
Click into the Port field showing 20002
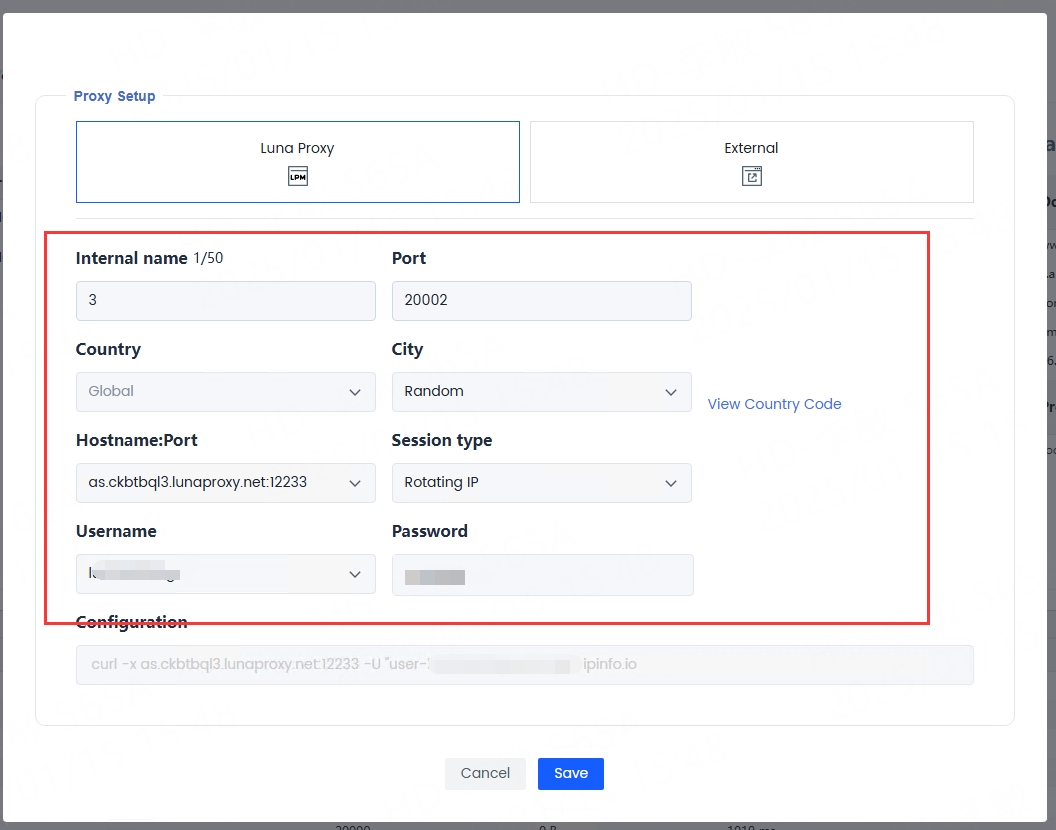541,300
